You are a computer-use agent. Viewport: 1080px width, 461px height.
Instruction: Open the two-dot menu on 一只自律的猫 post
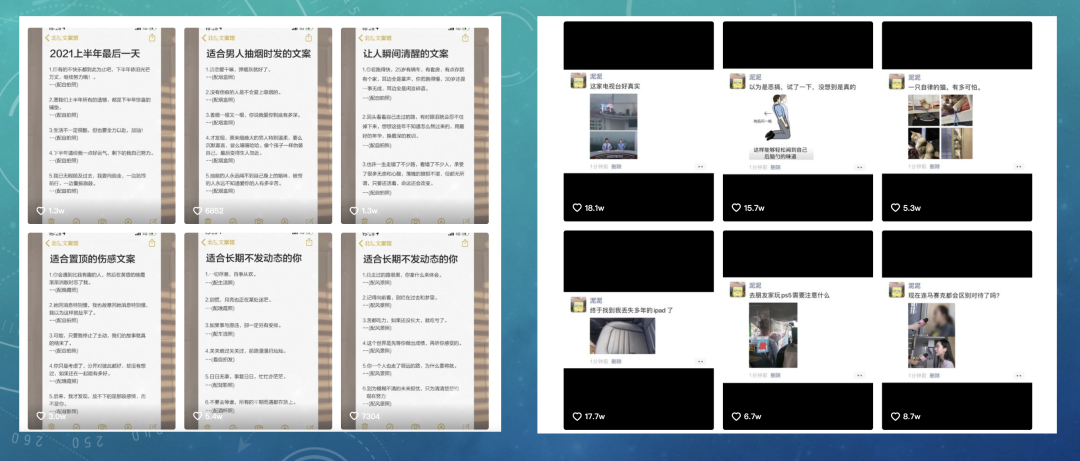(x=1019, y=167)
